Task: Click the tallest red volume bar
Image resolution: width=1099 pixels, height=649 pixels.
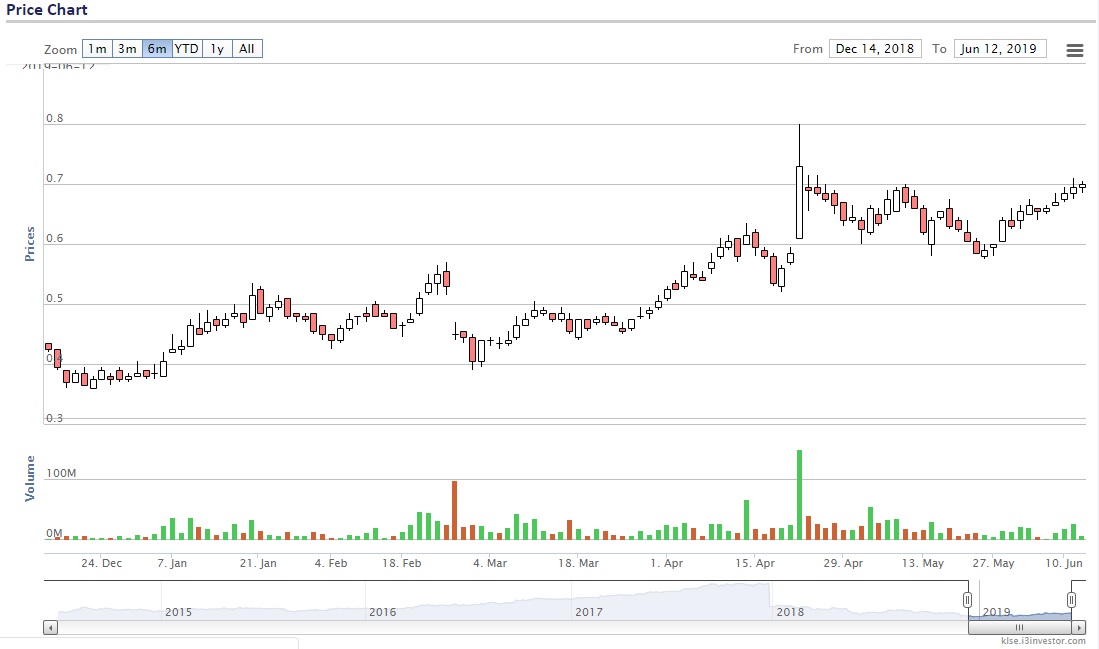Action: (454, 510)
